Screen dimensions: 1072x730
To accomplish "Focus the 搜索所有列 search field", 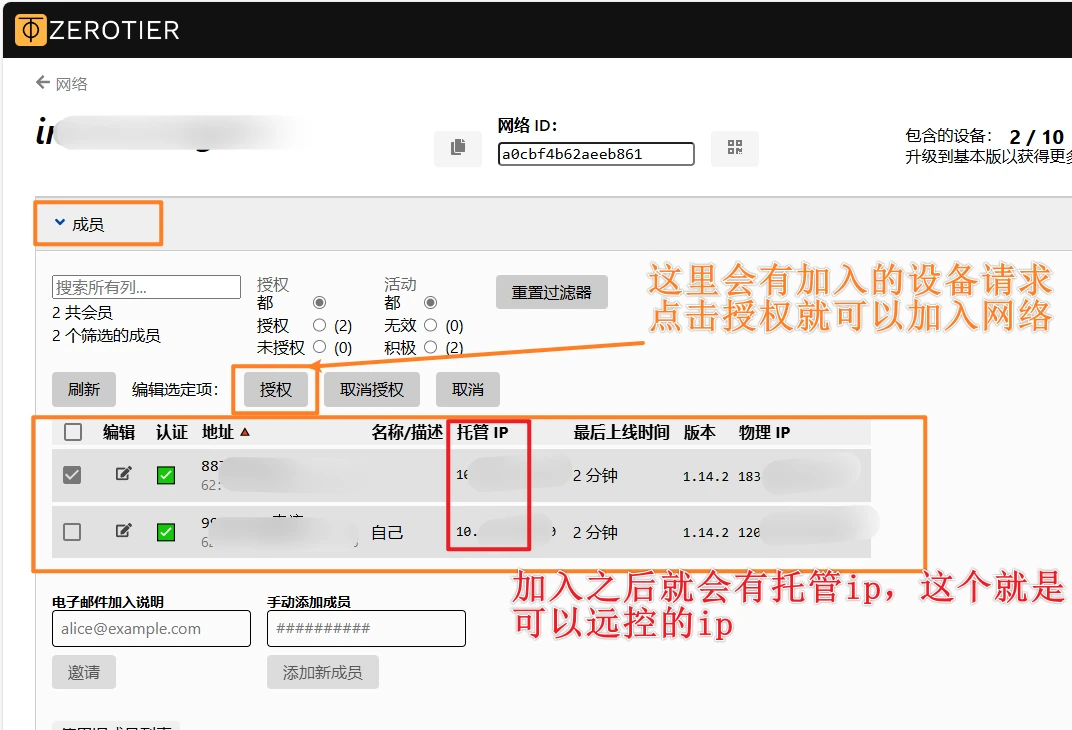I will tap(146, 287).
